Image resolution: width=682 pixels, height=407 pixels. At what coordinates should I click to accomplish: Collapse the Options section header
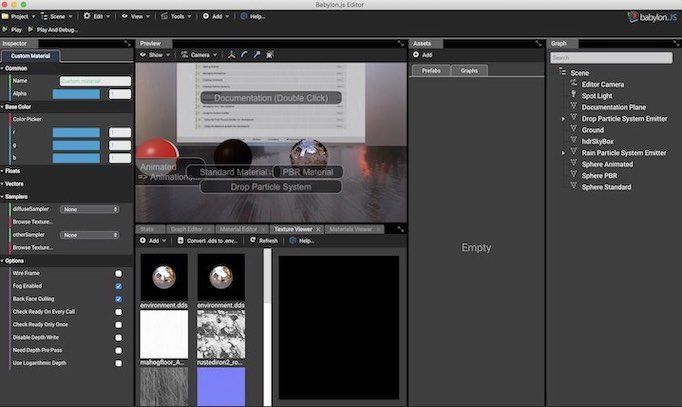pyautogui.click(x=67, y=261)
